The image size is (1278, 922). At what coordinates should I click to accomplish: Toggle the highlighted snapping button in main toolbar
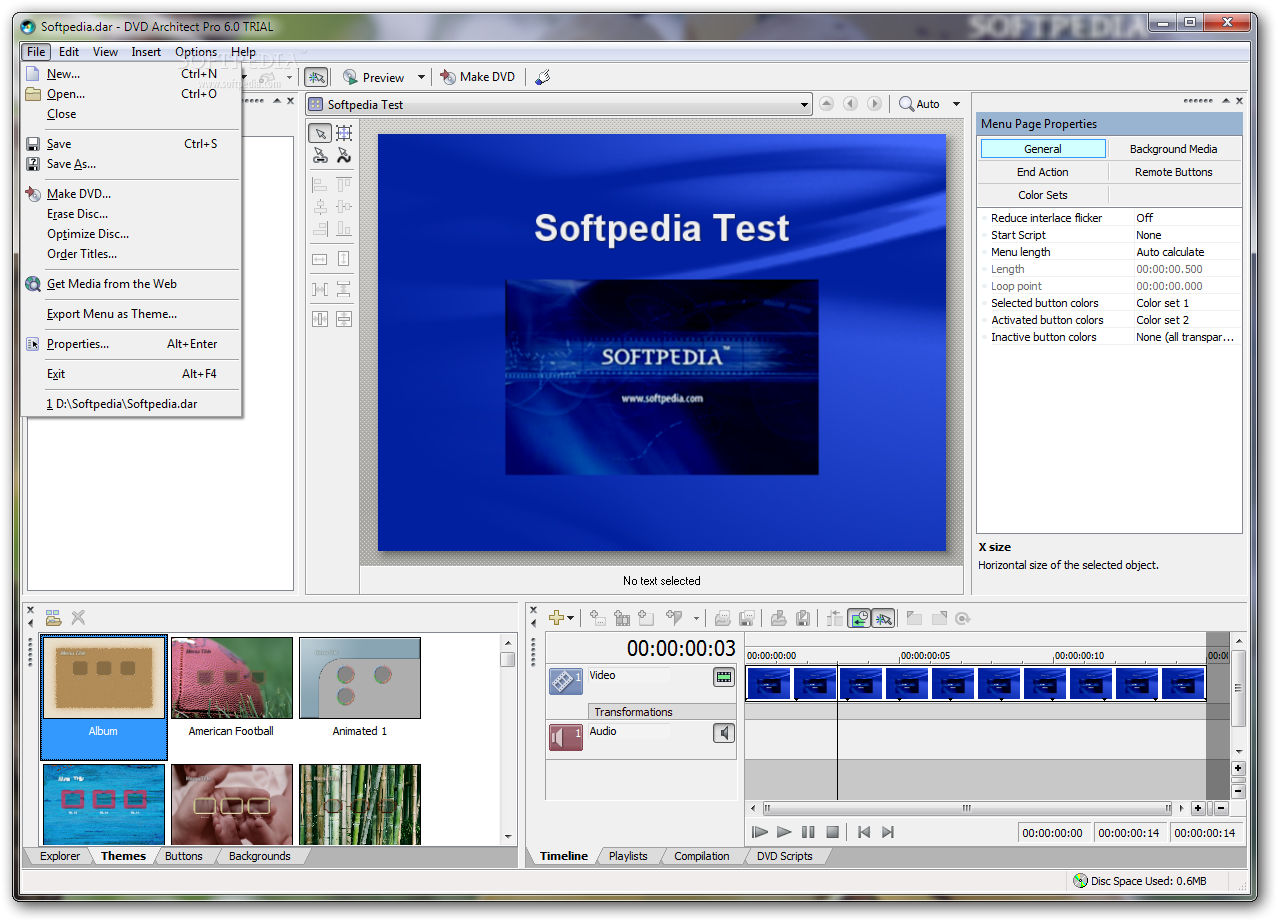point(316,77)
